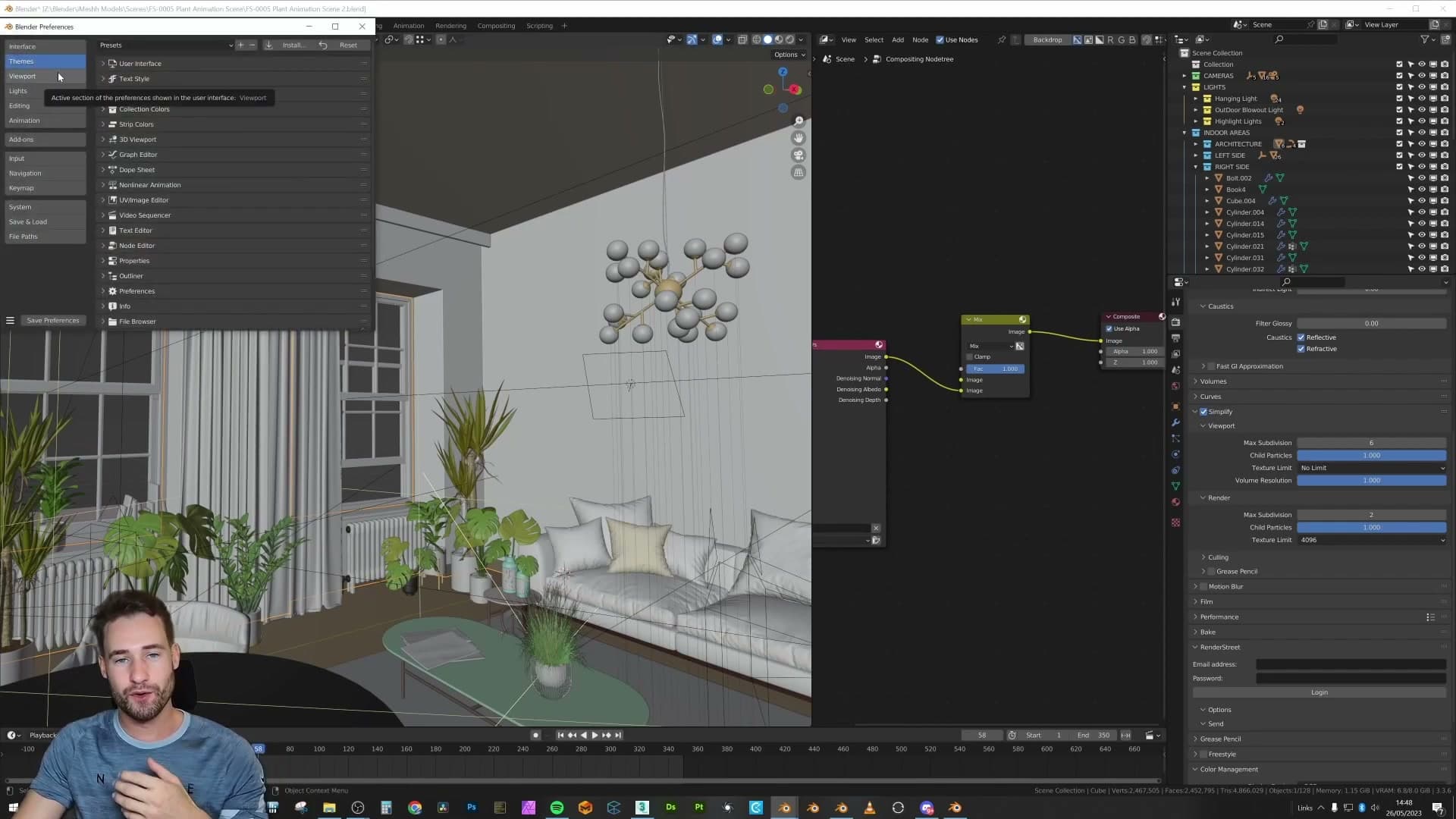Toggle camera view gizmo in viewport
Image resolution: width=1456 pixels, height=819 pixels.
pyautogui.click(x=799, y=155)
